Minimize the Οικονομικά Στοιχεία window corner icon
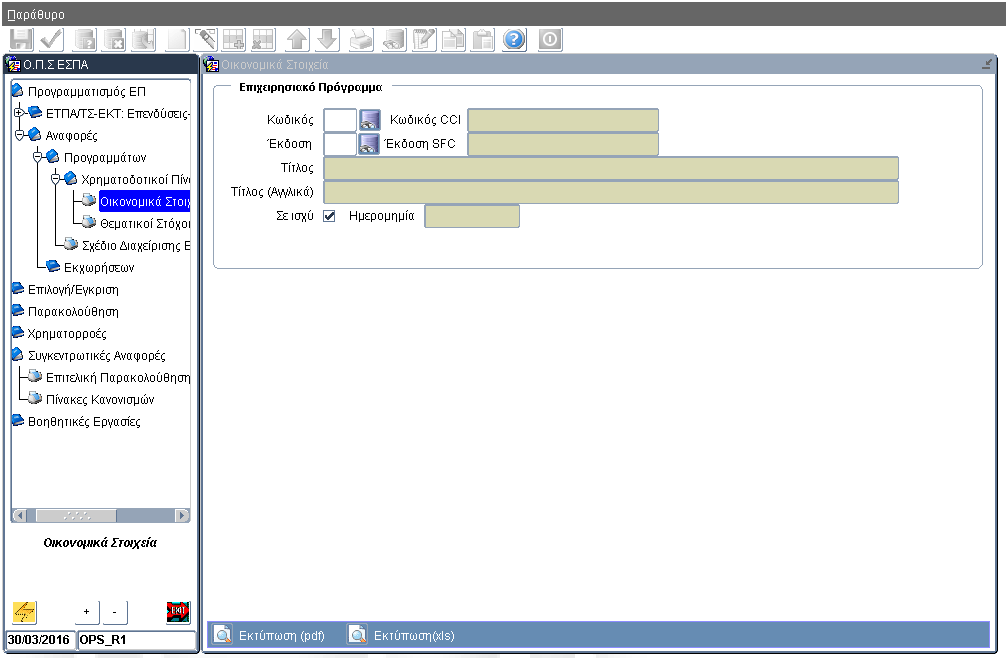This screenshot has height=658, width=1006. [x=987, y=64]
